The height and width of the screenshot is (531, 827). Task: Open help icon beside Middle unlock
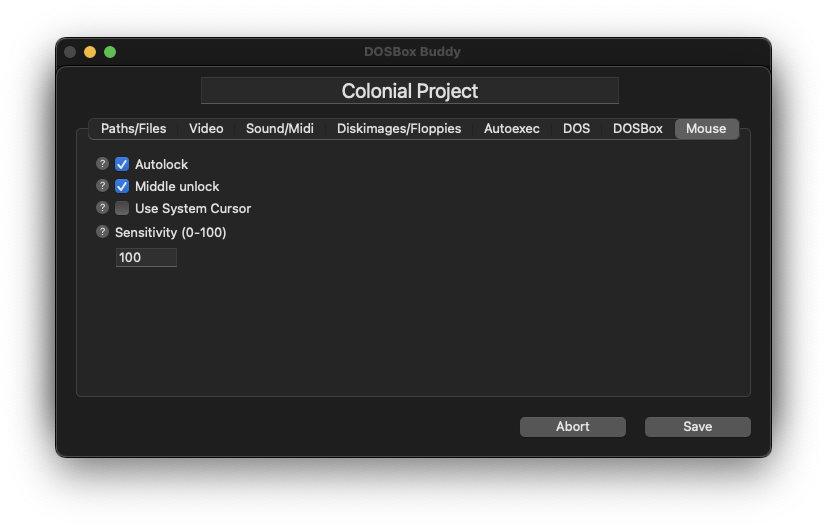tap(102, 186)
